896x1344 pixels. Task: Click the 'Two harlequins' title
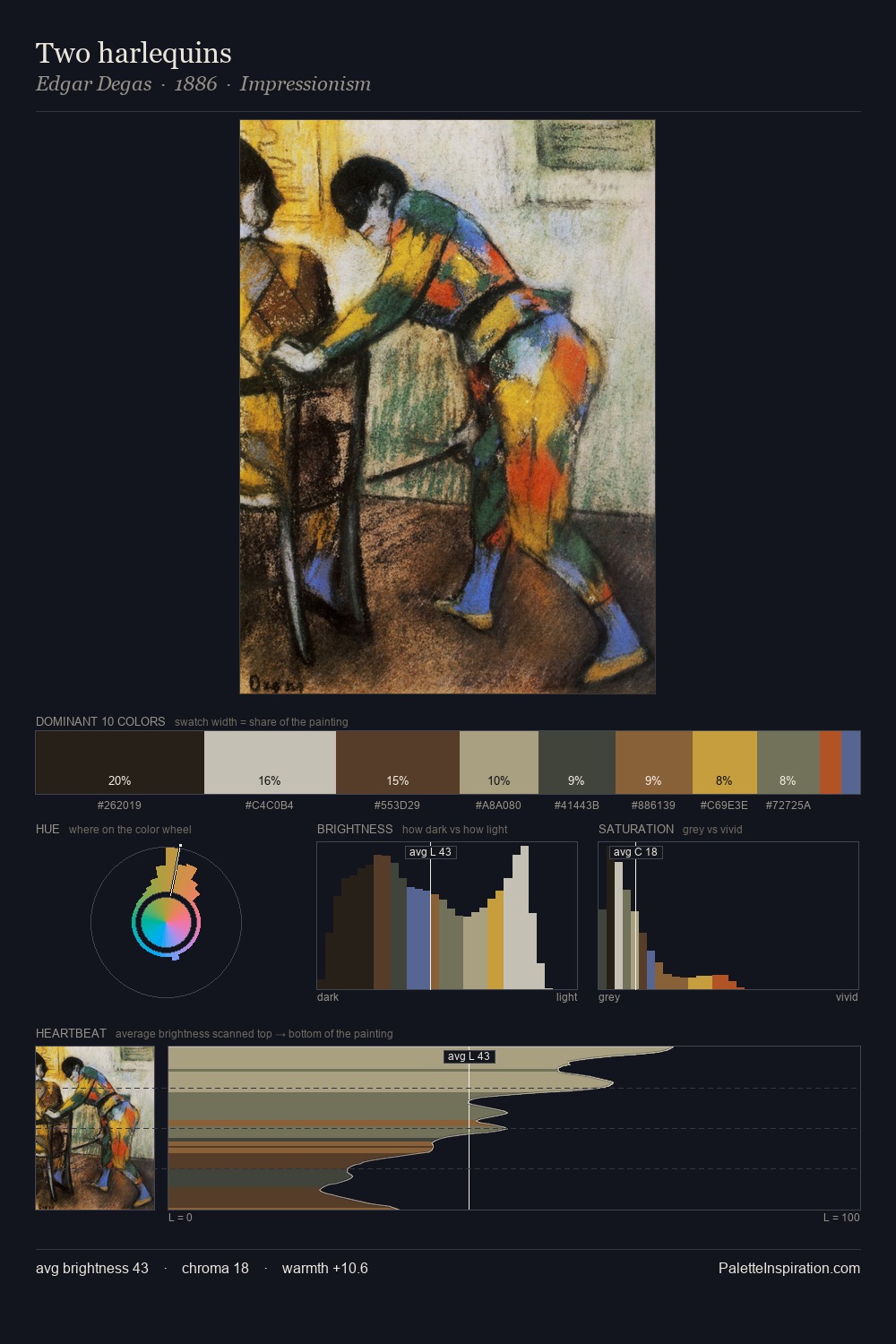(x=134, y=53)
